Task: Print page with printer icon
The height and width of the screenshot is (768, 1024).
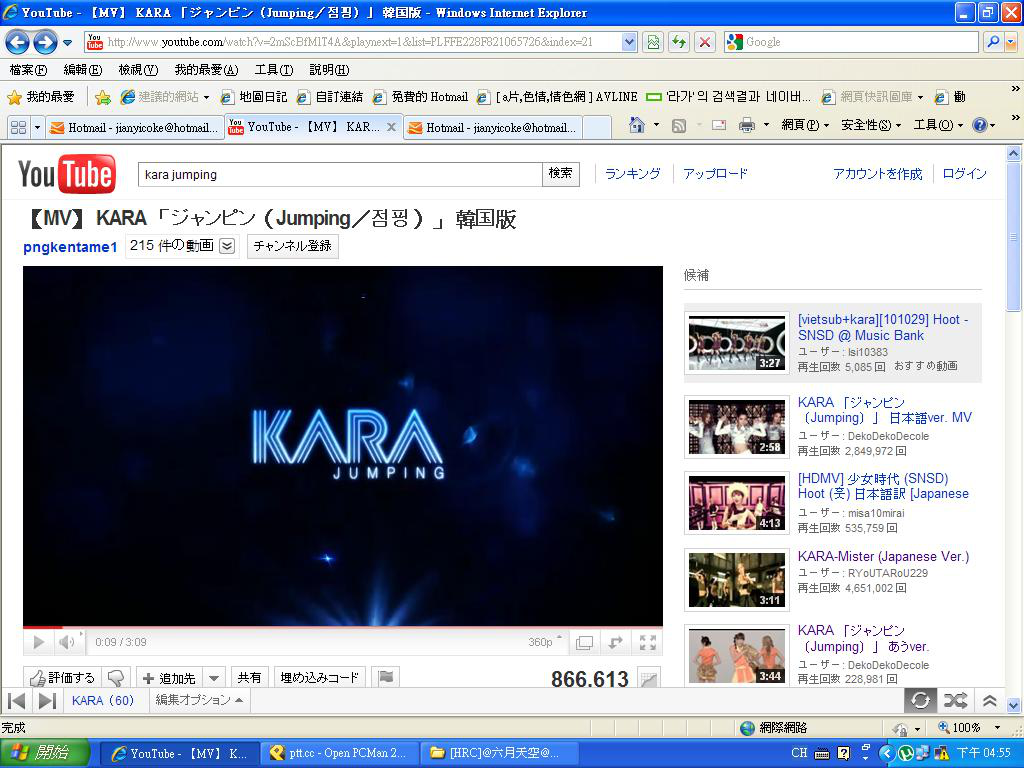Action: point(747,125)
